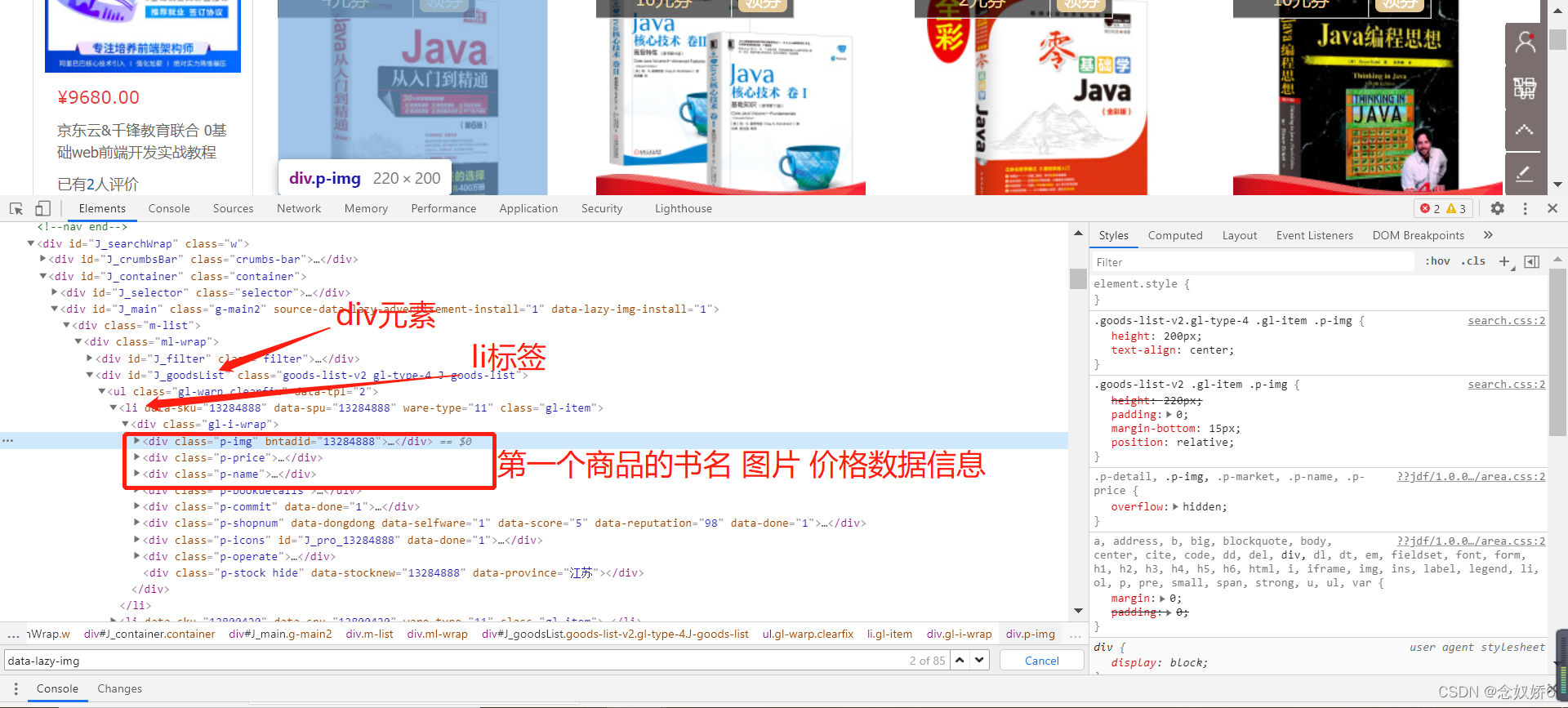1568x708 pixels.
Task: Toggle .cls class editor
Action: pos(1473,261)
